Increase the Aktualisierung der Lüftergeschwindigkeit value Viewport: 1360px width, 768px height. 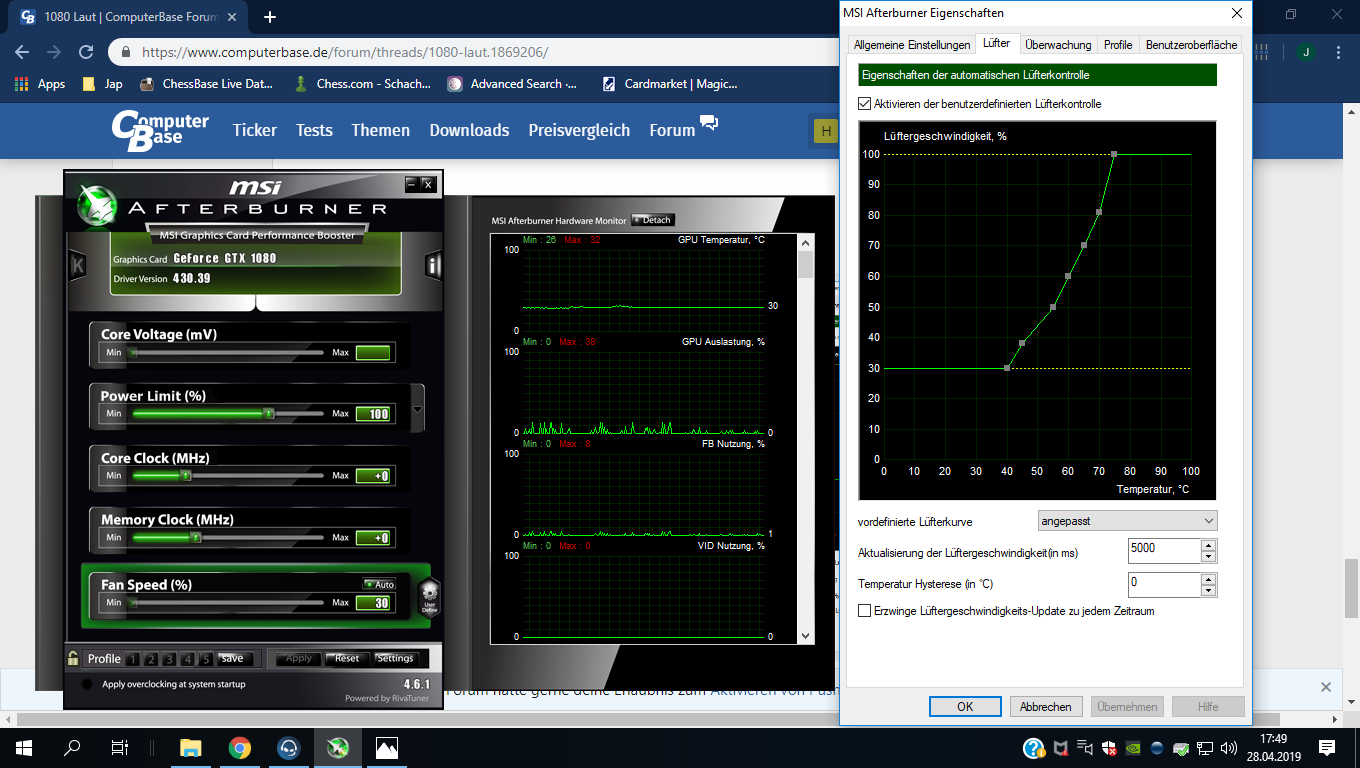click(x=1208, y=545)
